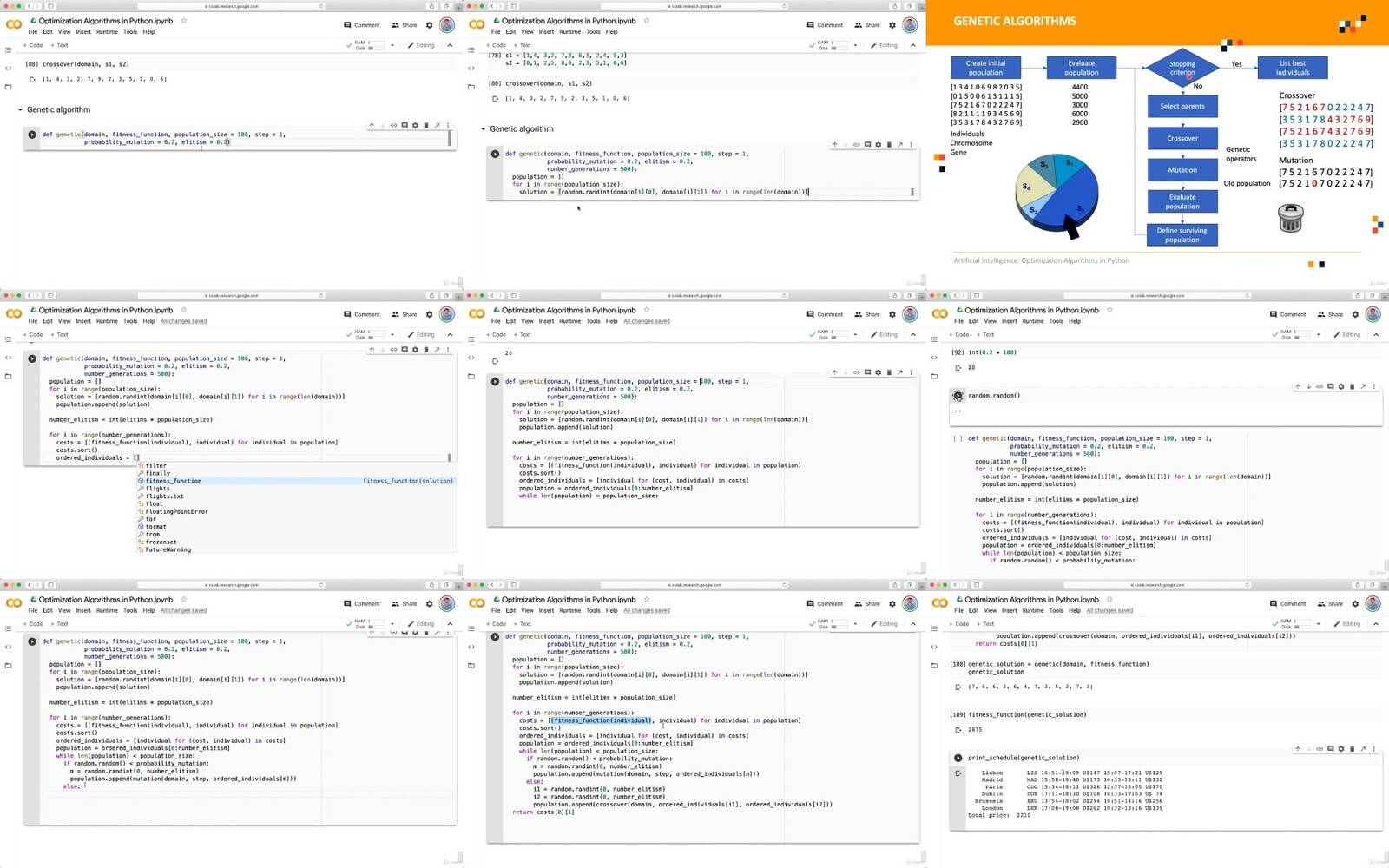Click move cell up arrow in [78] window
Image resolution: width=1389 pixels, height=868 pixels.
coord(834,145)
